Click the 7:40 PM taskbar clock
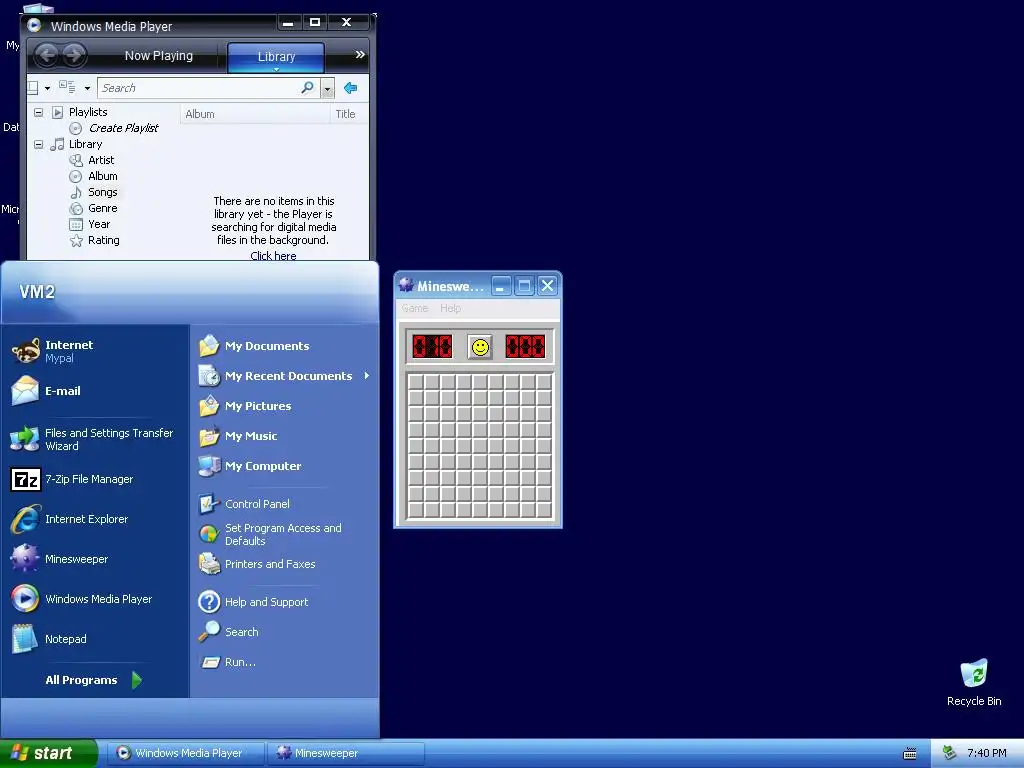 pos(986,753)
